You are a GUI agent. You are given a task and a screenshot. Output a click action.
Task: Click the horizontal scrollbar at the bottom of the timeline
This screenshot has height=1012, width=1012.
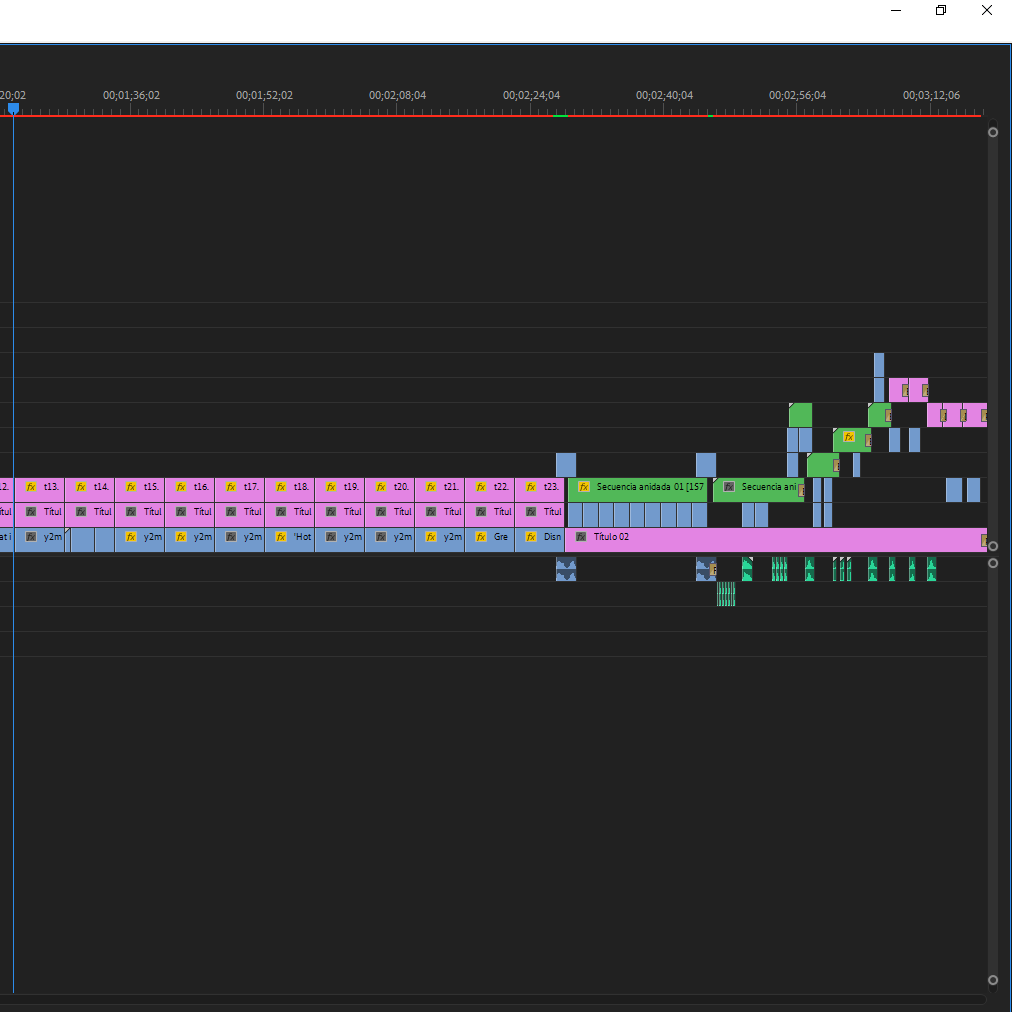pyautogui.click(x=493, y=1000)
